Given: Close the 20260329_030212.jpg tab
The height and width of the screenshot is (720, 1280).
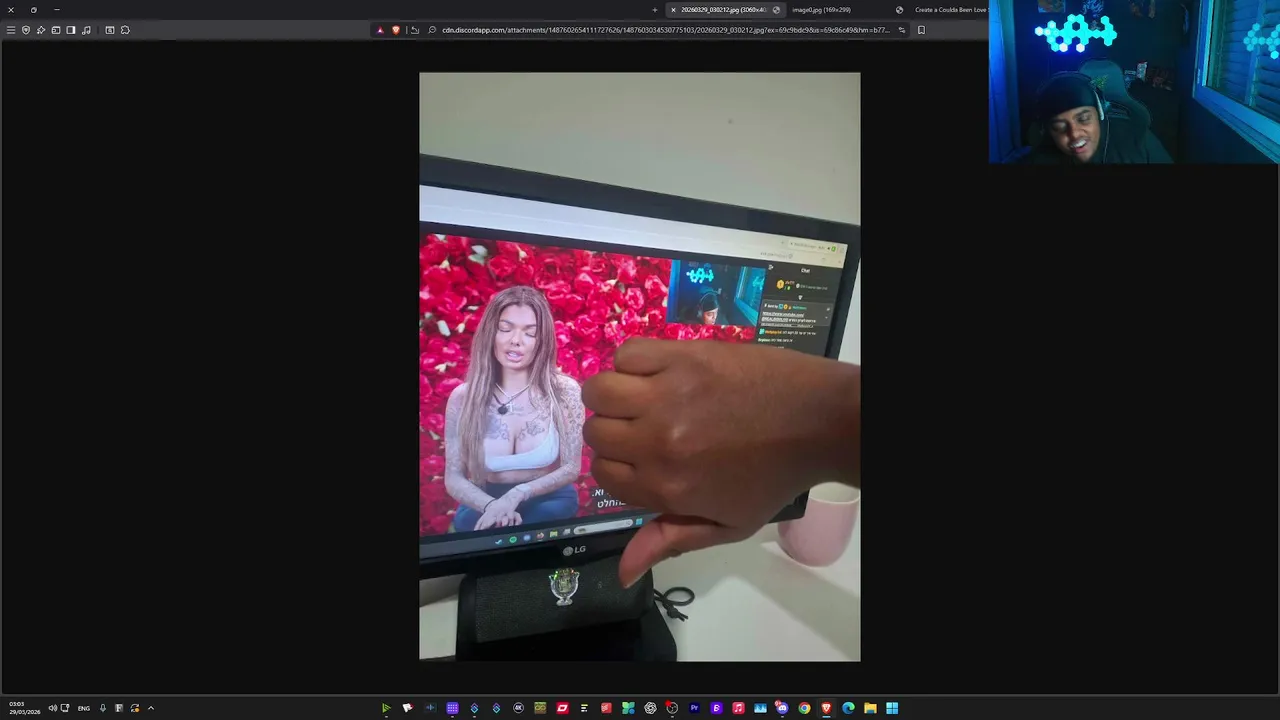Looking at the screenshot, I should tap(673, 10).
